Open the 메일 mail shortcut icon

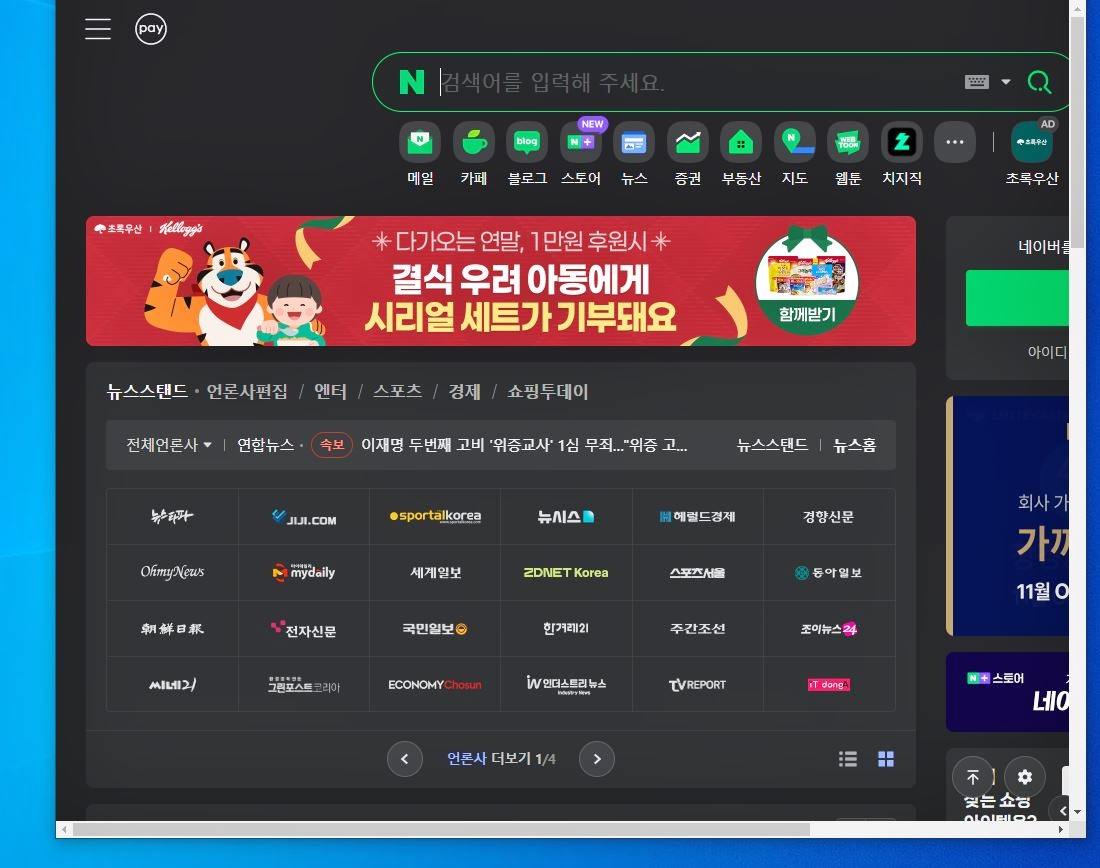point(420,142)
